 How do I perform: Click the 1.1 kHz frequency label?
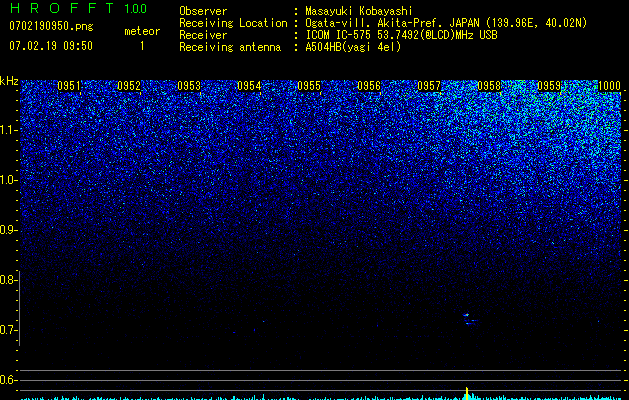(x=9, y=130)
